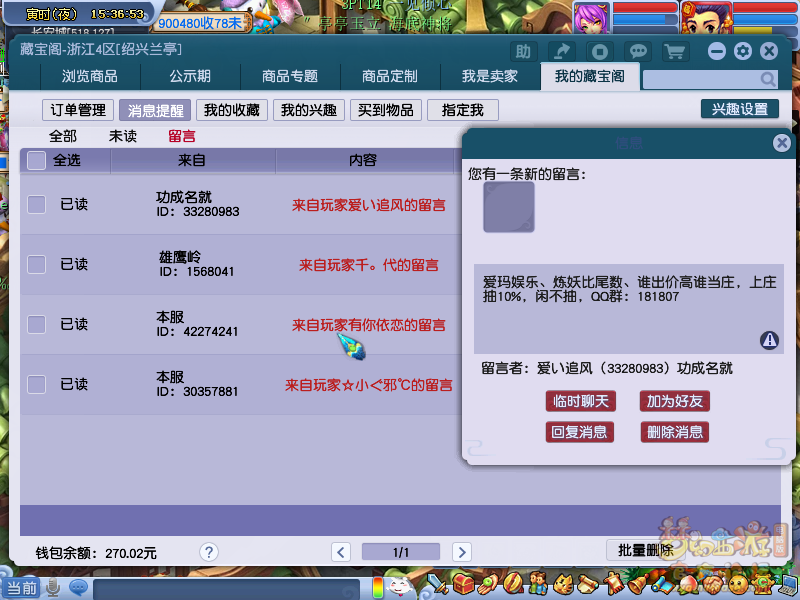This screenshot has height=600, width=800.
Task: Click the question mark help icon
Action: (x=209, y=552)
